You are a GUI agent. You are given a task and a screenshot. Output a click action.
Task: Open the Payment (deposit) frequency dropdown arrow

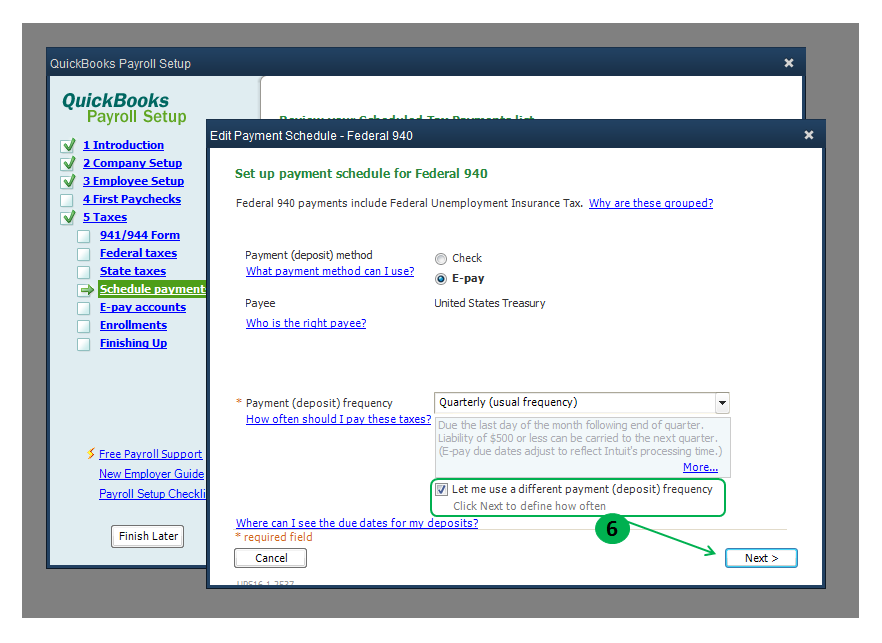pos(722,403)
